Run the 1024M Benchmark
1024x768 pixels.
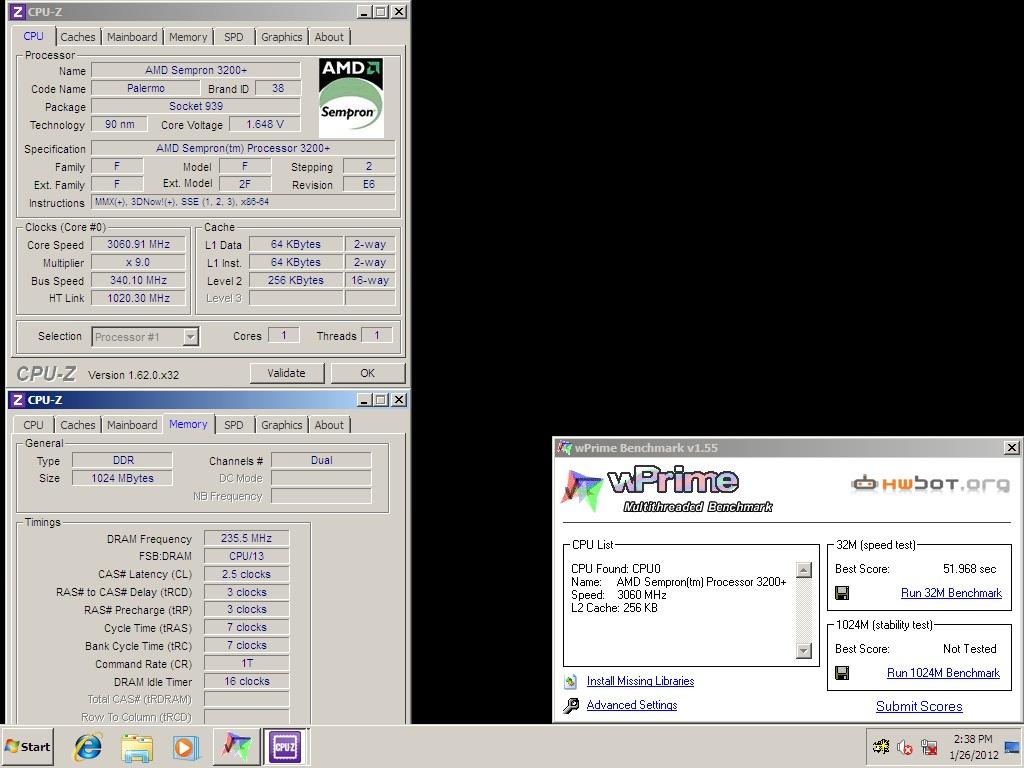943,673
